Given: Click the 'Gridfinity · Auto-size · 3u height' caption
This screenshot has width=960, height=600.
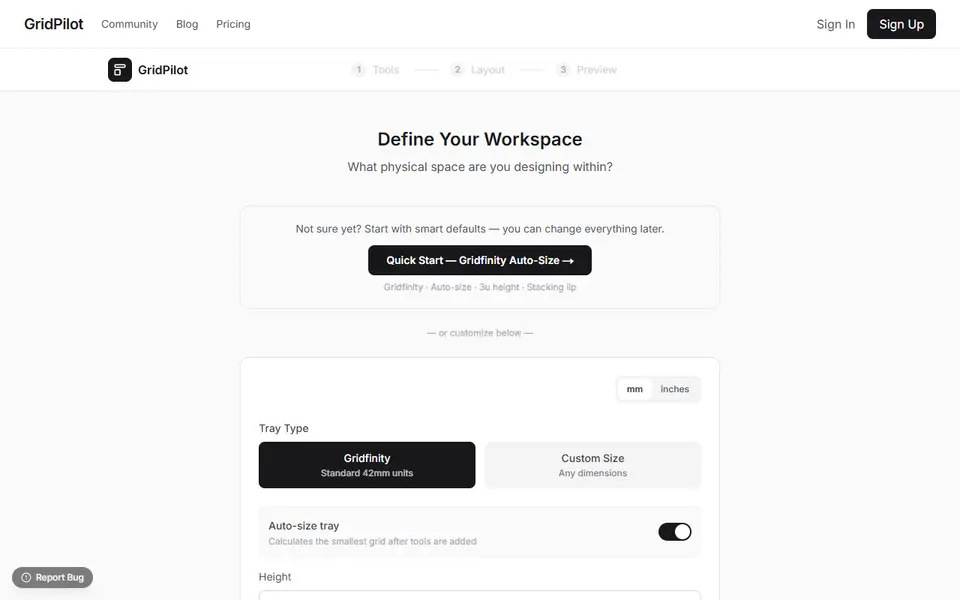Looking at the screenshot, I should pyautogui.click(x=480, y=287).
